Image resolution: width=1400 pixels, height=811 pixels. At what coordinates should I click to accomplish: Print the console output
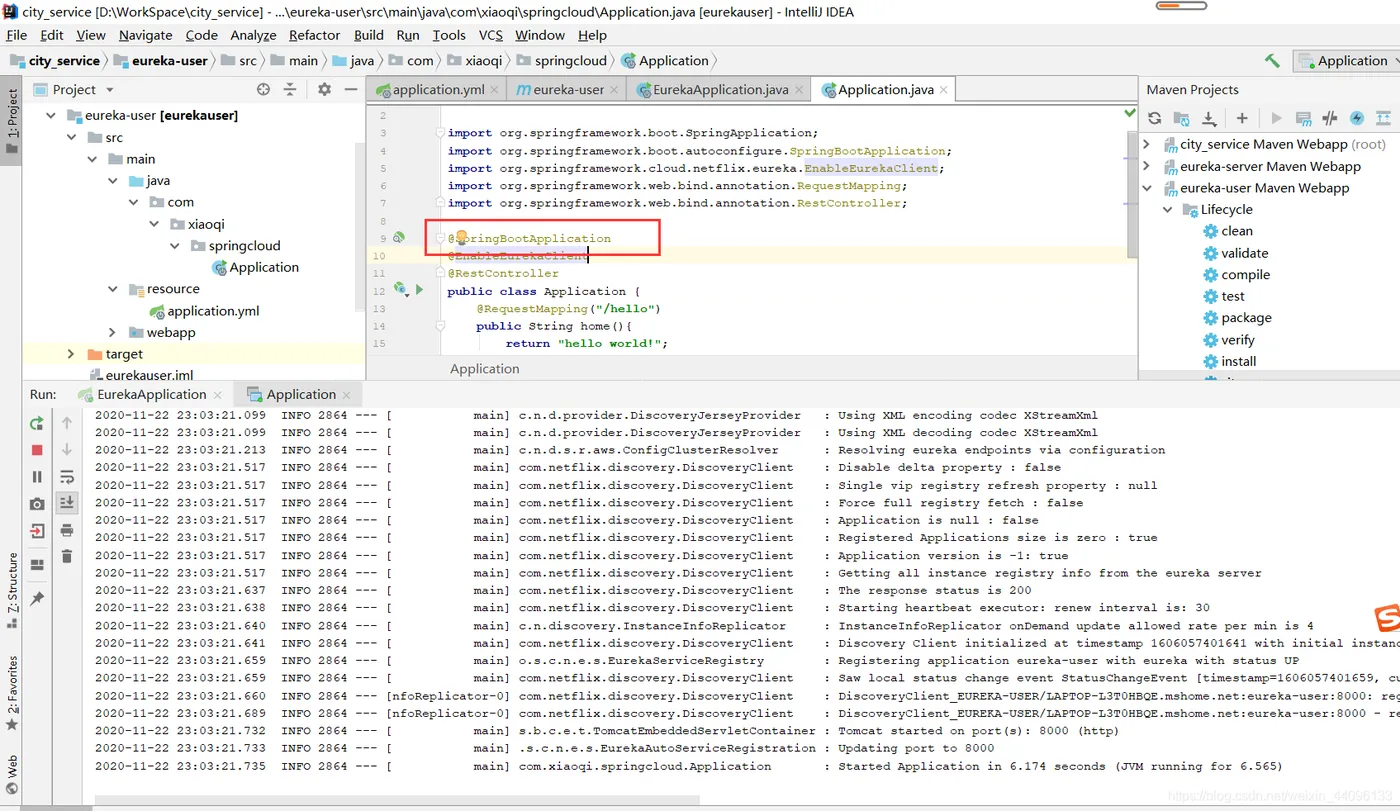point(67,530)
